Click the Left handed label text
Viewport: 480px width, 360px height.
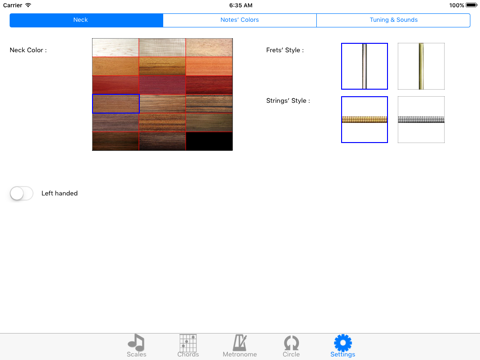pos(60,193)
